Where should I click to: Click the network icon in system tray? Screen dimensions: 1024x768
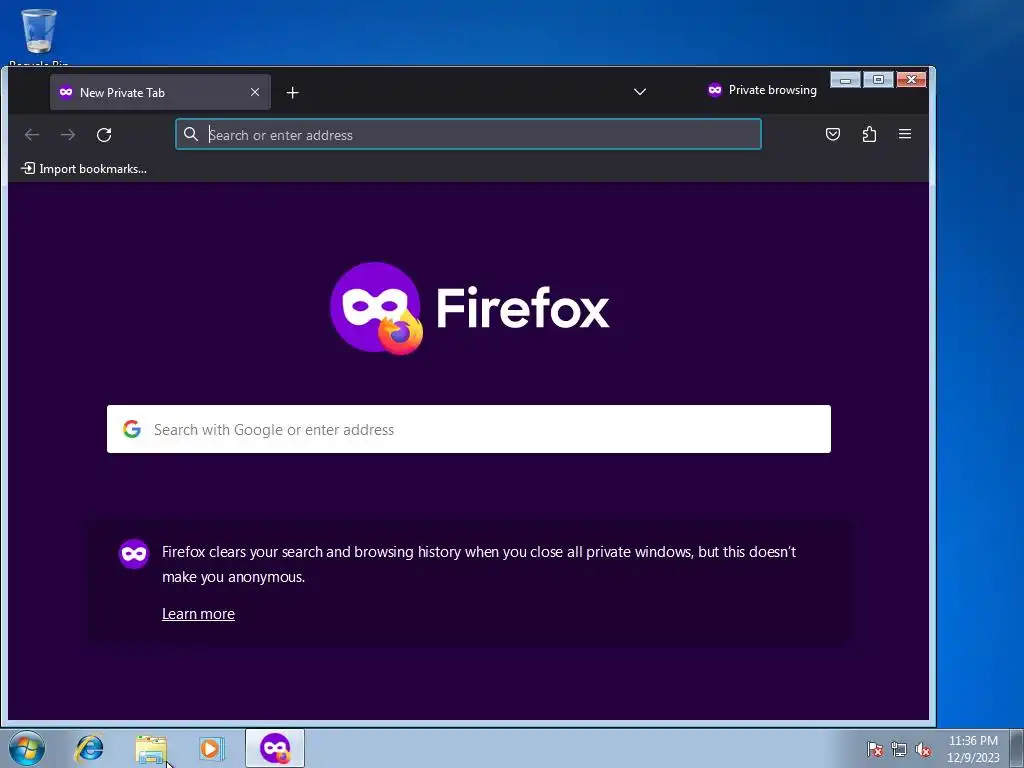point(899,749)
